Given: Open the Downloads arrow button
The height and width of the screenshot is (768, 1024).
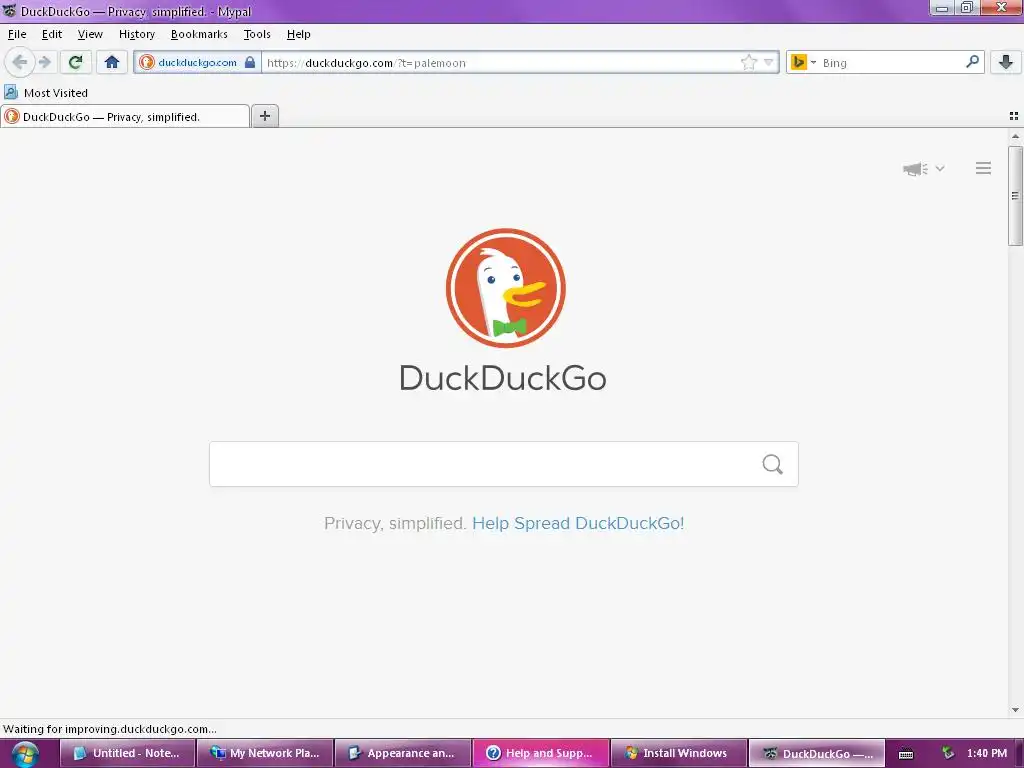Looking at the screenshot, I should [1006, 63].
